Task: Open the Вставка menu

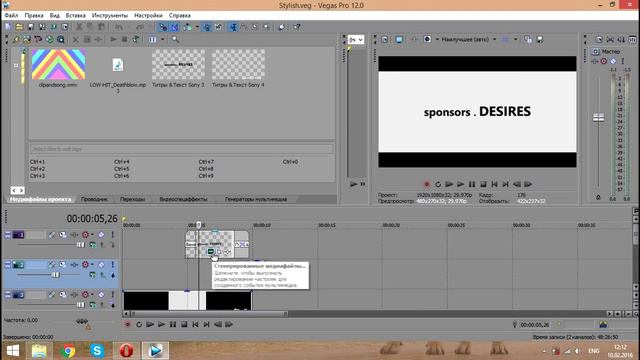Action: point(76,16)
